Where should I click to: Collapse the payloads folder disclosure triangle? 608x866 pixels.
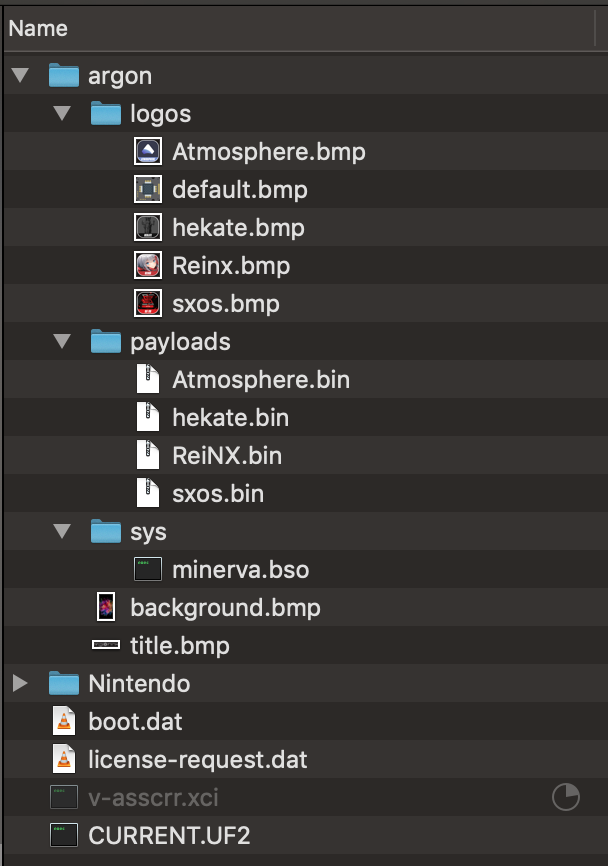pos(62,341)
